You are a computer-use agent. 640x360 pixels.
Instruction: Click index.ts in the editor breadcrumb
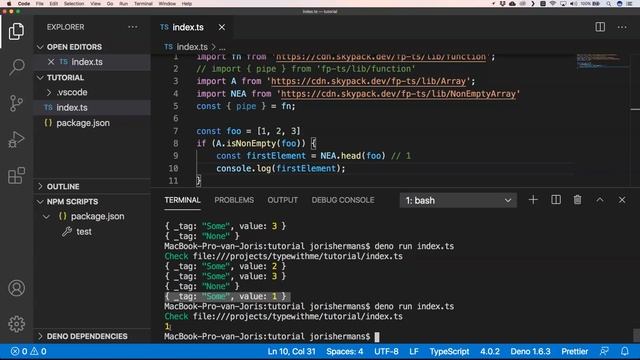[x=192, y=47]
